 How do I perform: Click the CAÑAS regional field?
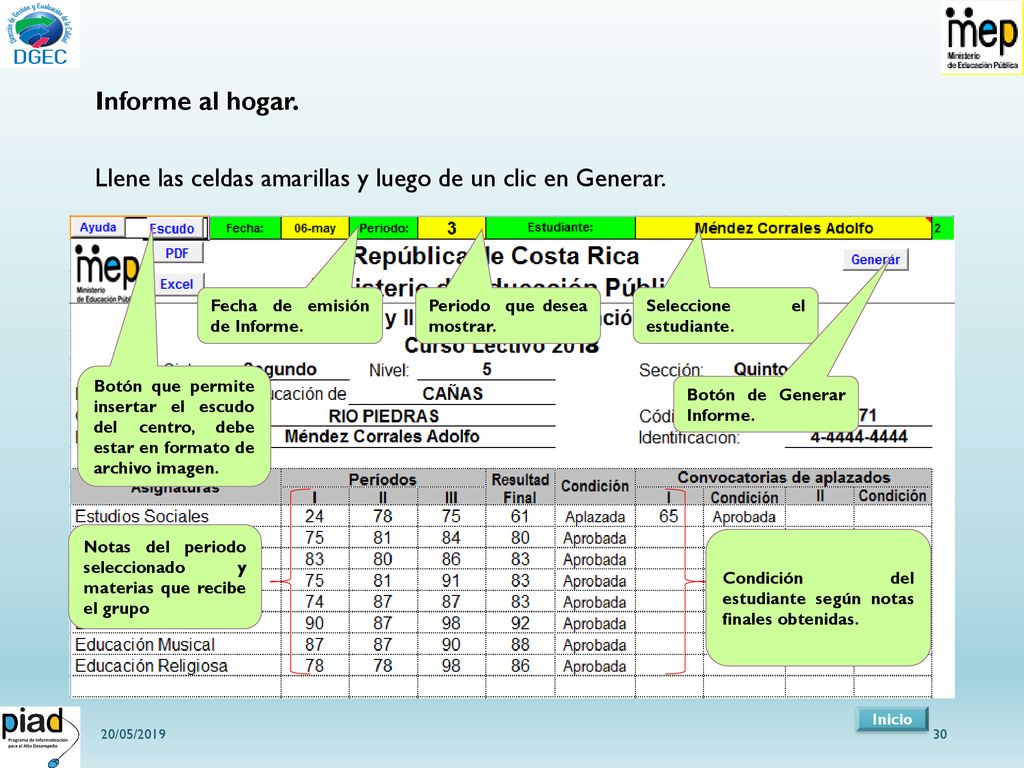coord(452,394)
